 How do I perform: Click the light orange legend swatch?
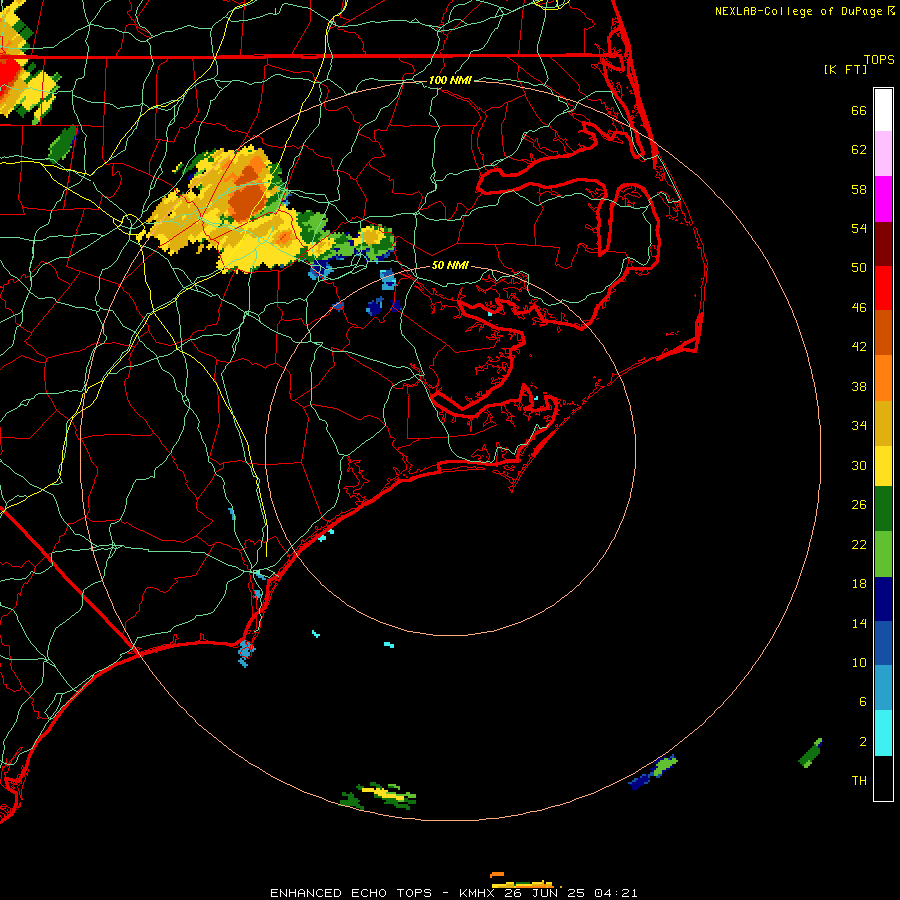pos(883,378)
